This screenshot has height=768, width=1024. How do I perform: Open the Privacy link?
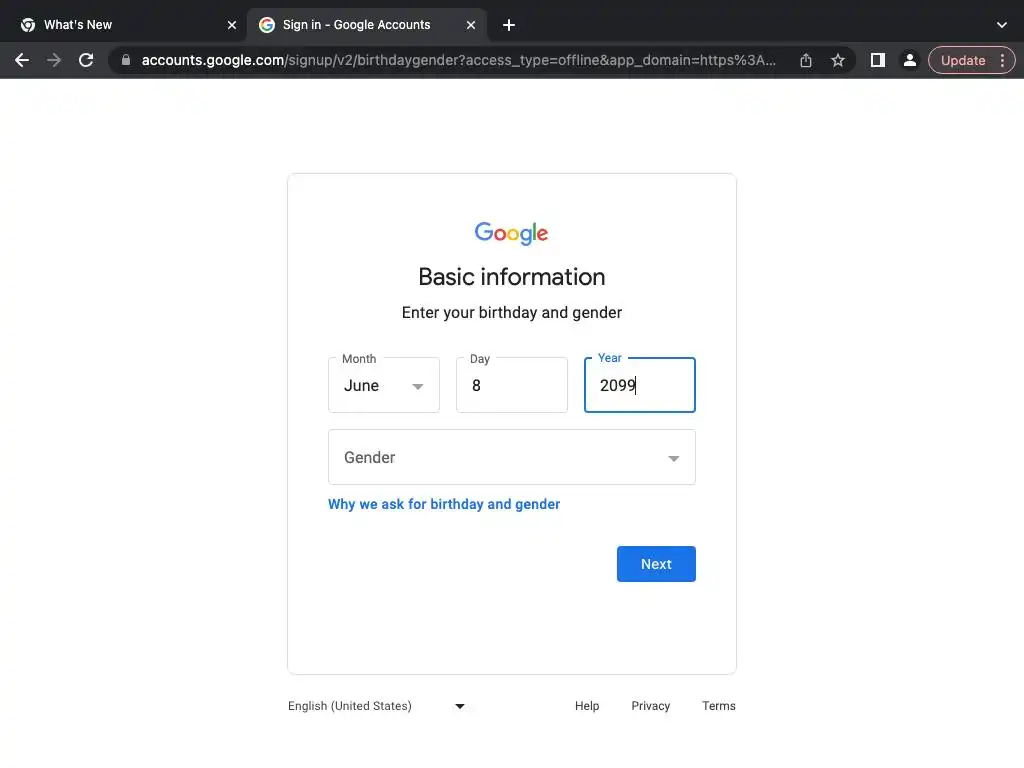click(x=650, y=706)
